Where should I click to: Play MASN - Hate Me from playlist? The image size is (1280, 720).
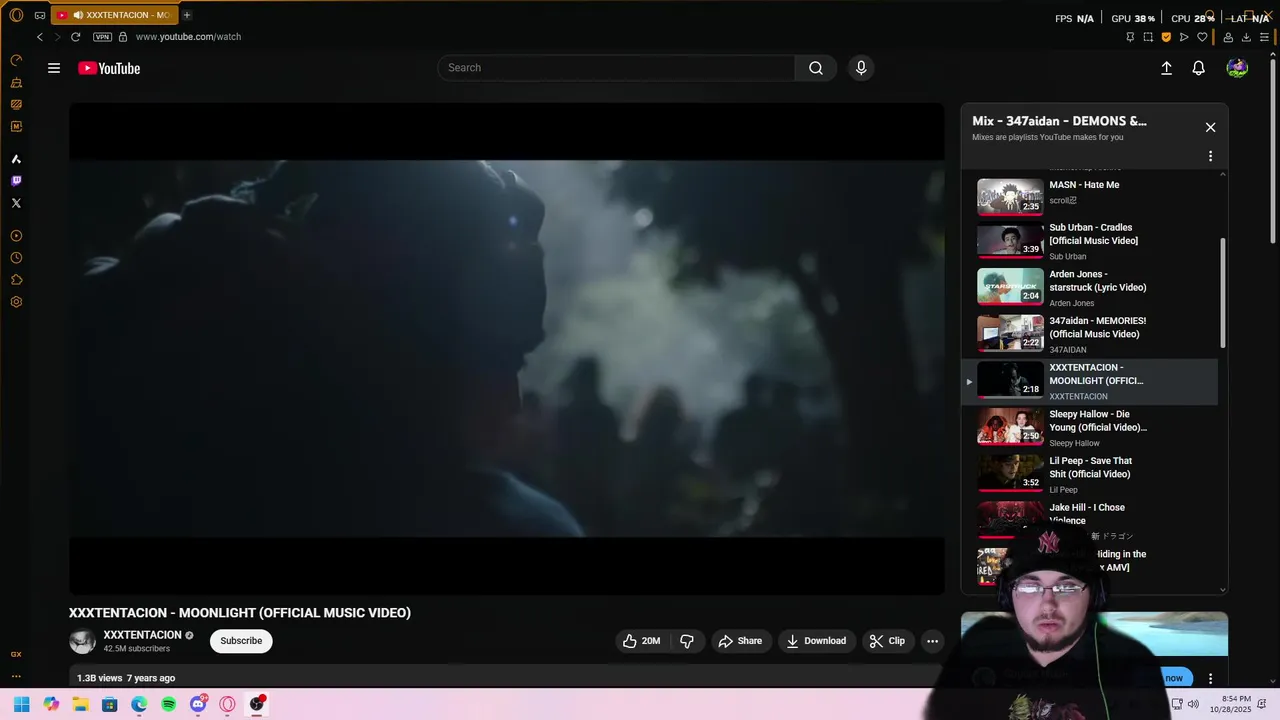tap(1090, 196)
